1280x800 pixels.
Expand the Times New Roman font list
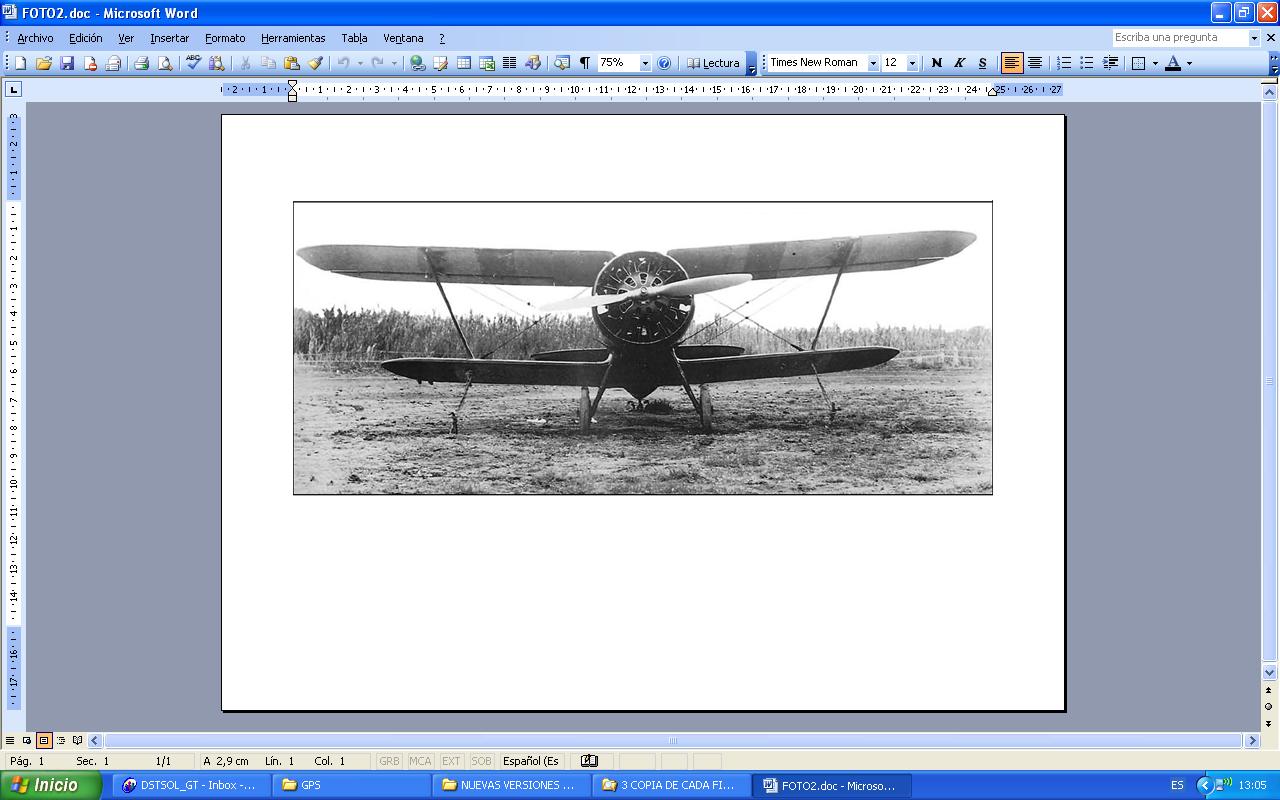click(x=873, y=63)
